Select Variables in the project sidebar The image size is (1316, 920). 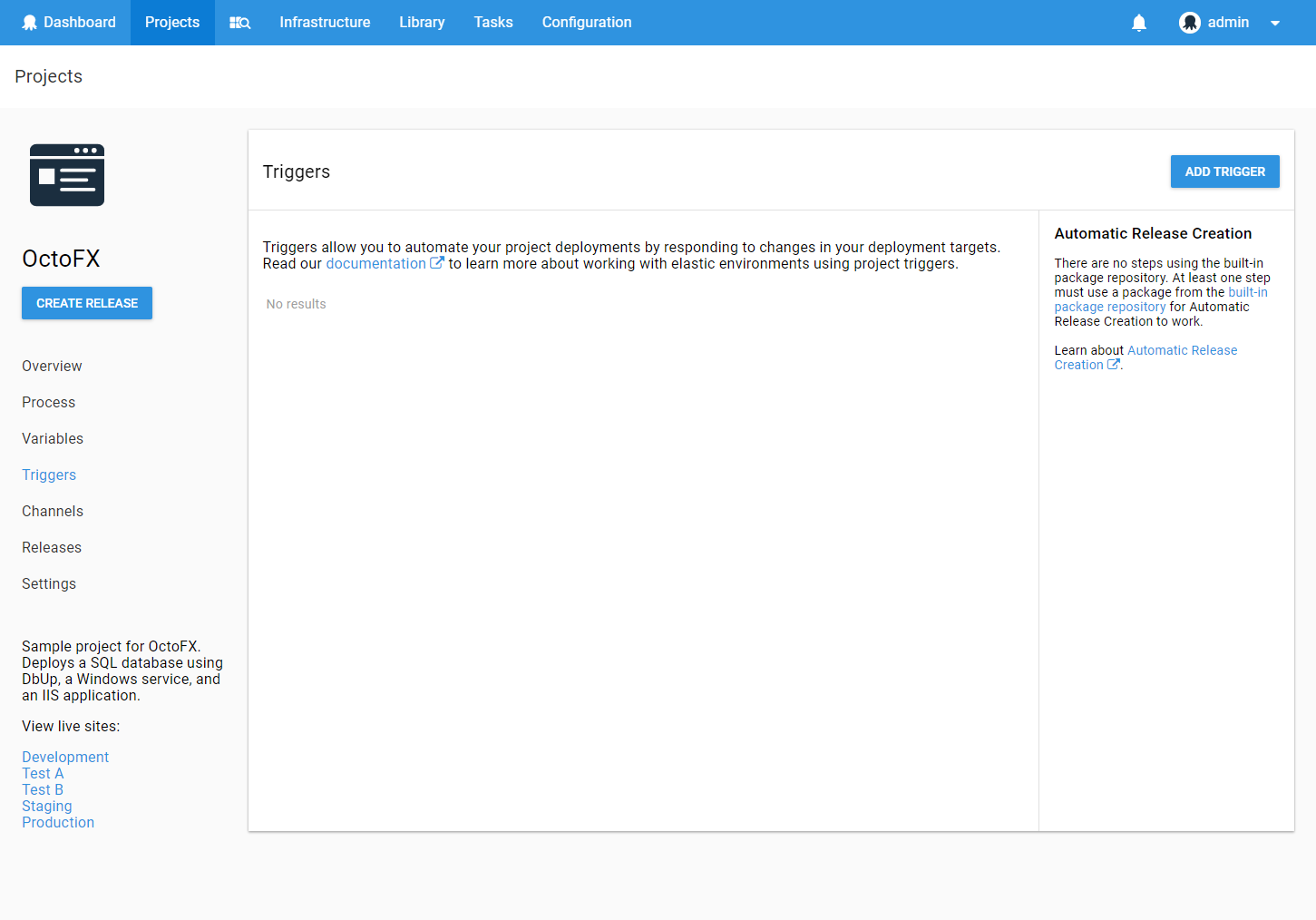[x=53, y=438]
